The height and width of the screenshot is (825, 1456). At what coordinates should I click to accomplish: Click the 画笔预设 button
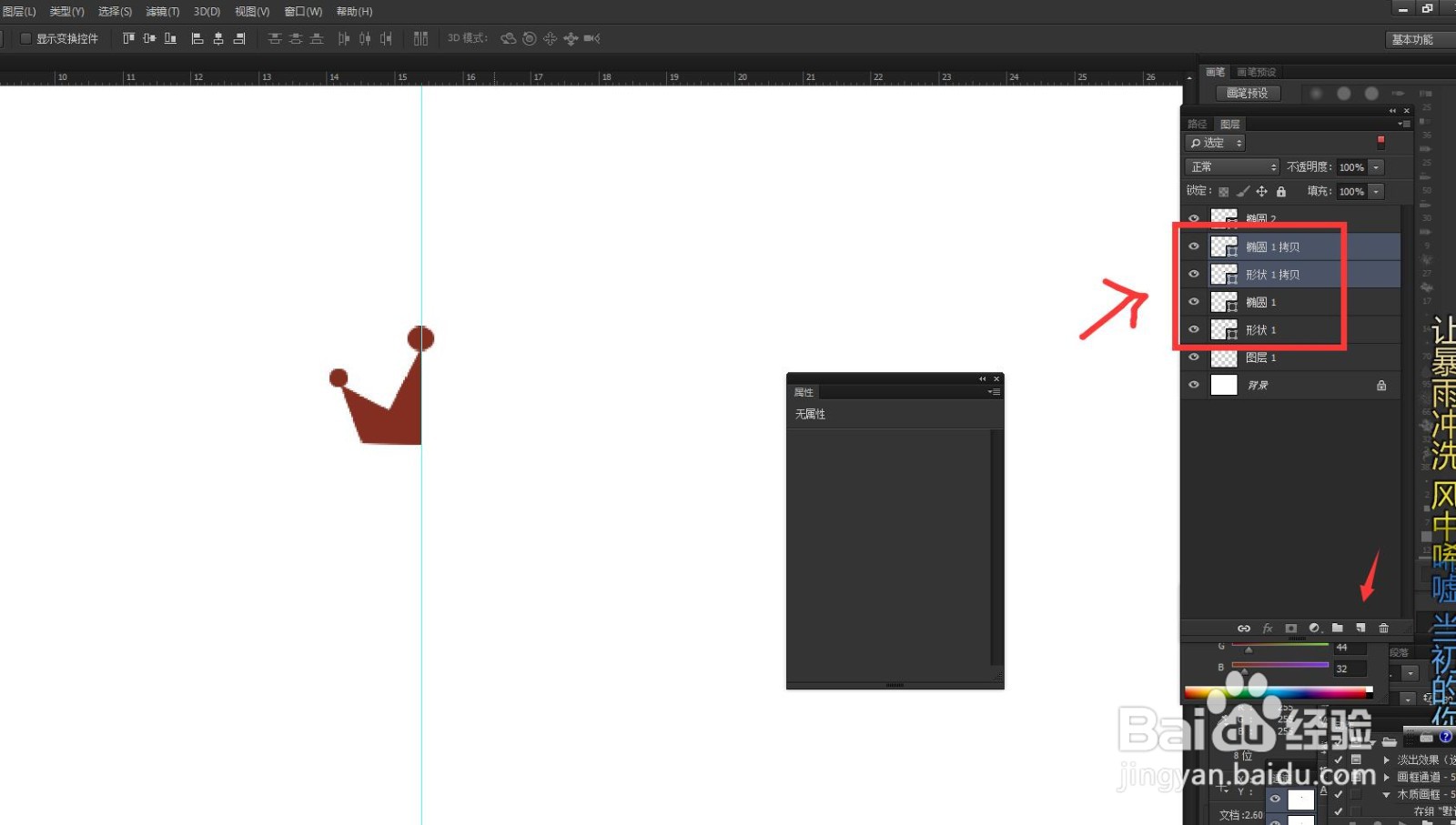tap(1248, 93)
